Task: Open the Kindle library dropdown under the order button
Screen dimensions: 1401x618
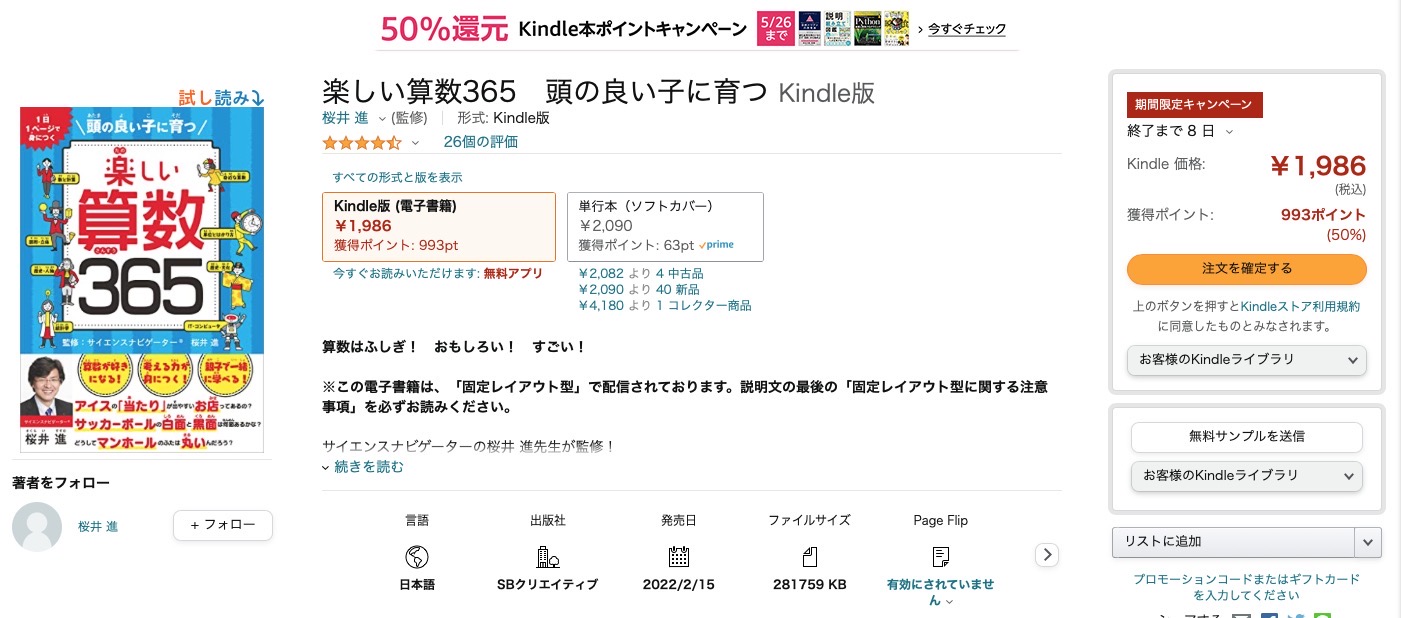Action: click(1246, 360)
